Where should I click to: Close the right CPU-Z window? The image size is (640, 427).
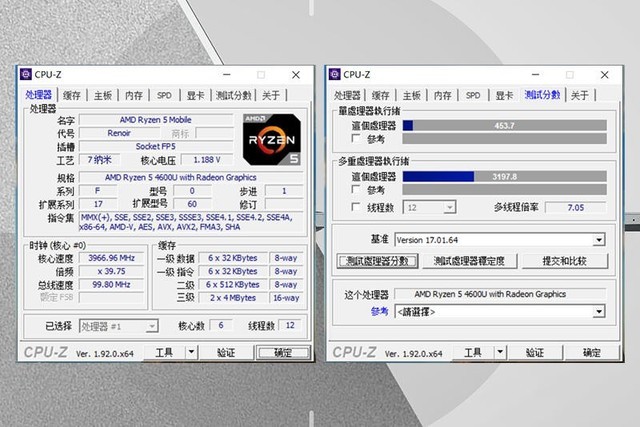(x=604, y=75)
